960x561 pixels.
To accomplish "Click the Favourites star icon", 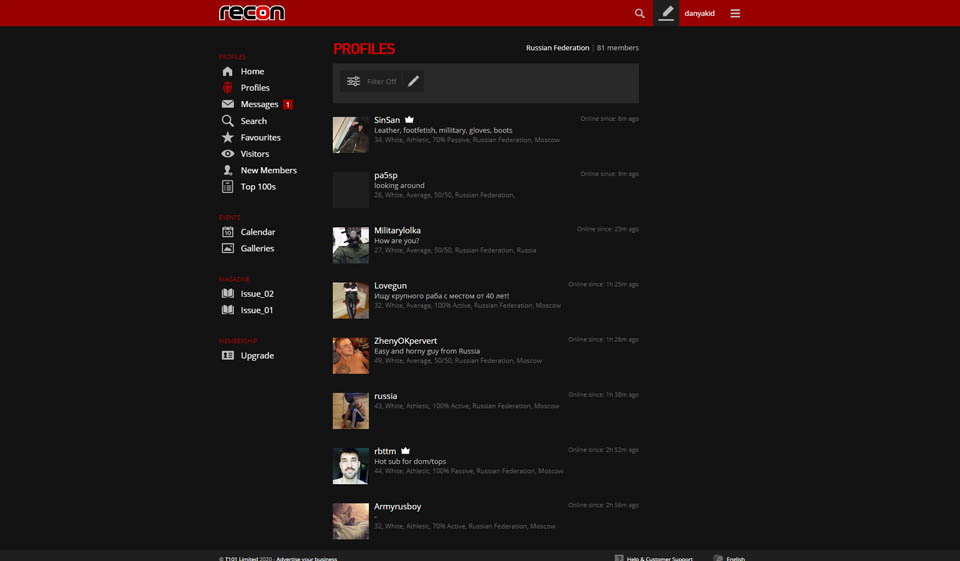I will [228, 137].
